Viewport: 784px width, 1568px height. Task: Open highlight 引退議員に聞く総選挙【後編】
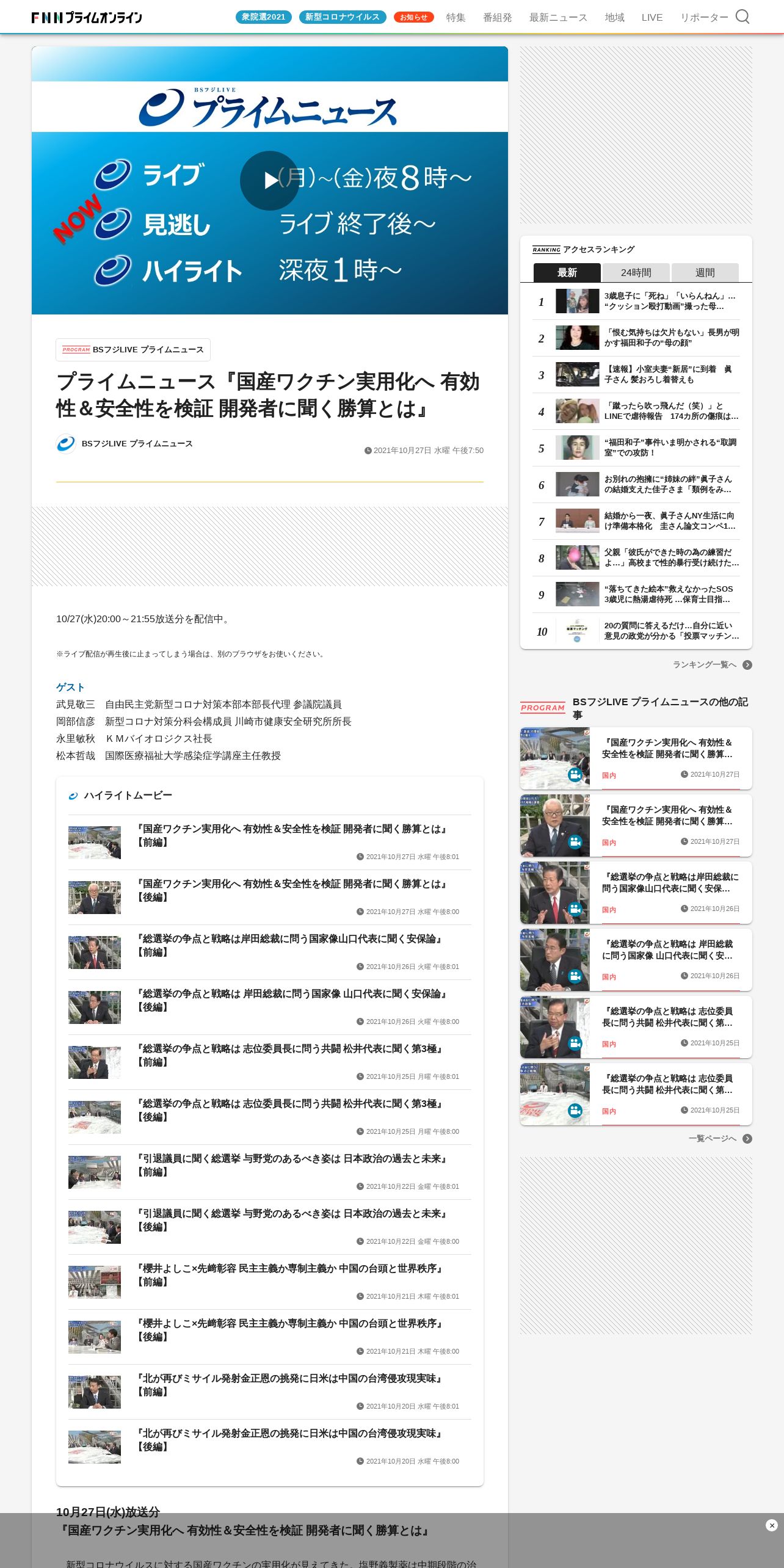[x=269, y=1227]
